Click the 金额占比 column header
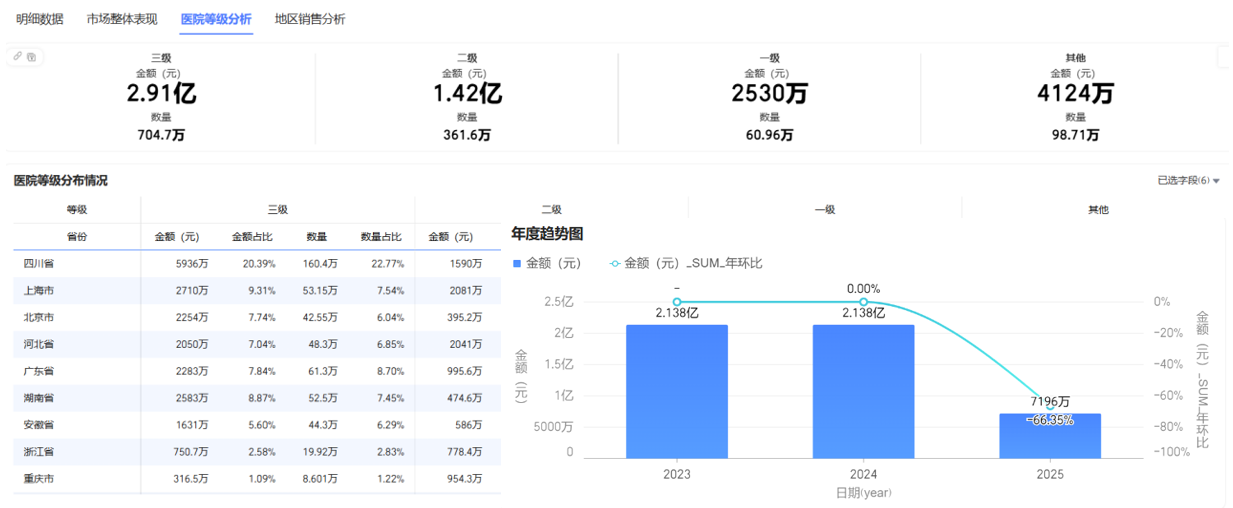The image size is (1233, 508). coord(252,237)
